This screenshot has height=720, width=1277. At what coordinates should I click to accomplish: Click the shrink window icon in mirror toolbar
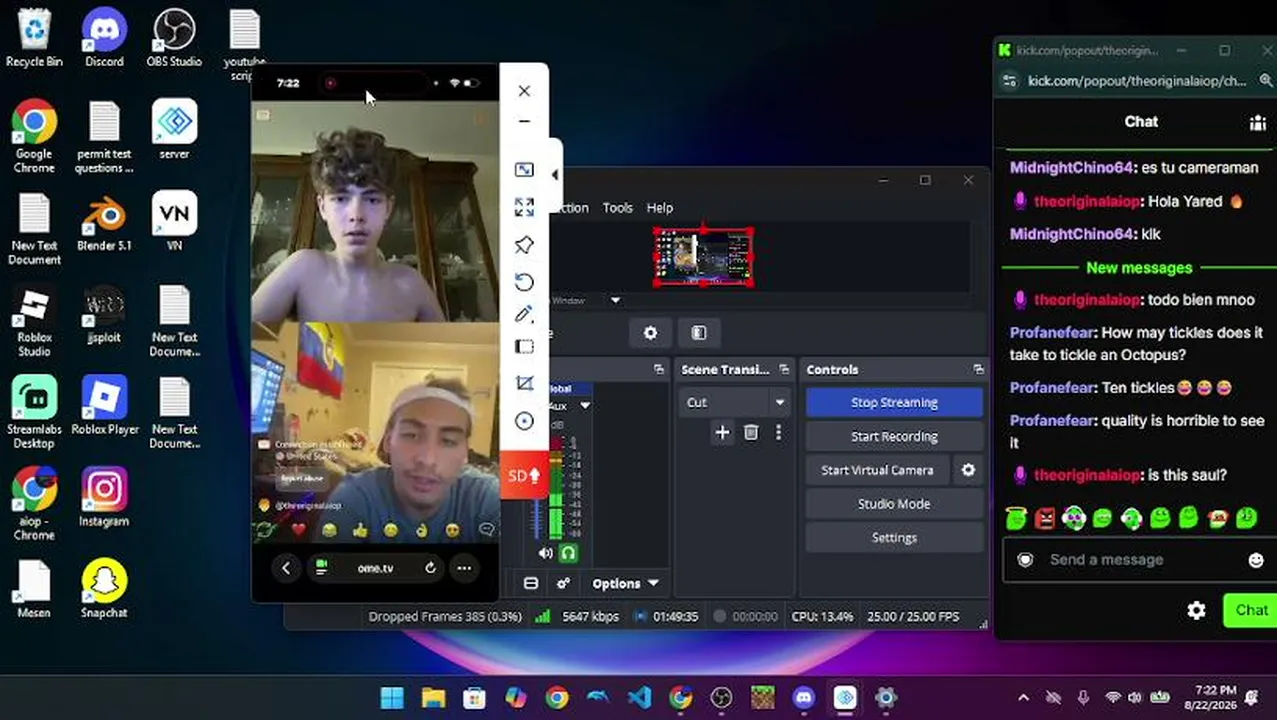pos(524,170)
